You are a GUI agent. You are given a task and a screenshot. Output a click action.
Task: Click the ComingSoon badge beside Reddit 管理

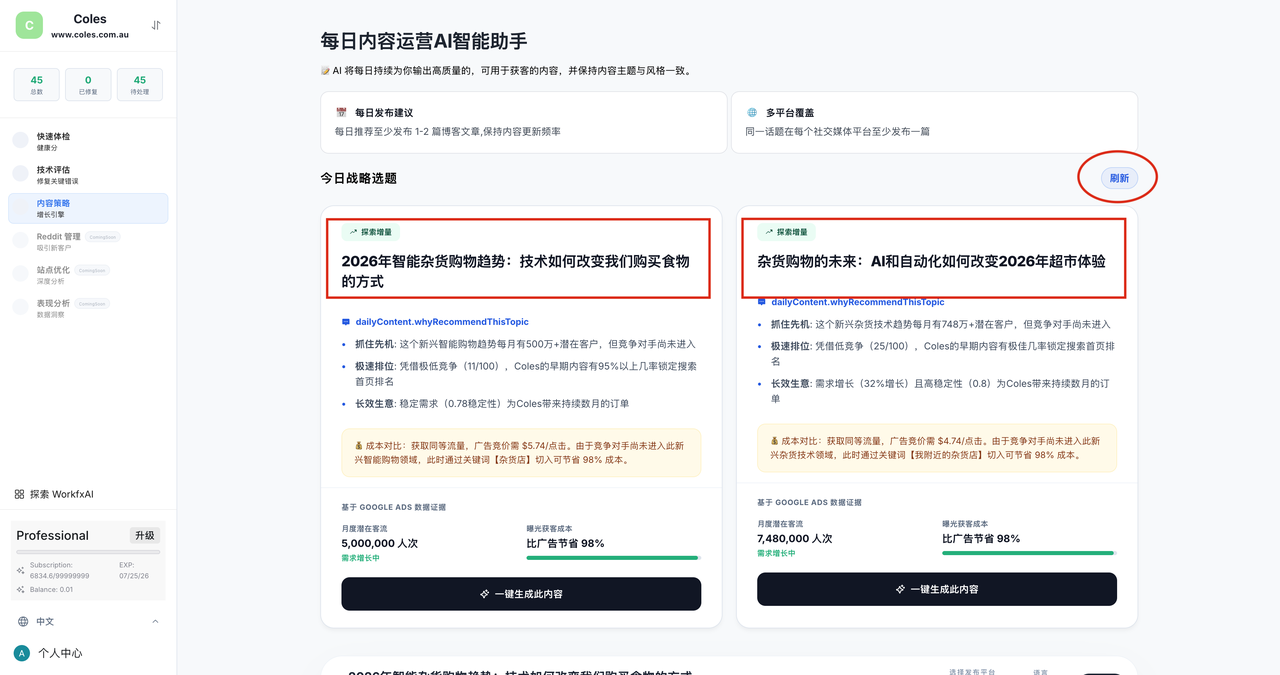tap(102, 237)
